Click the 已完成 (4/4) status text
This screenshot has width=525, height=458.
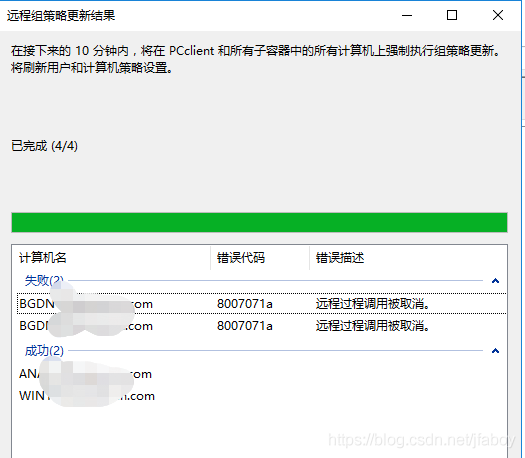click(45, 146)
